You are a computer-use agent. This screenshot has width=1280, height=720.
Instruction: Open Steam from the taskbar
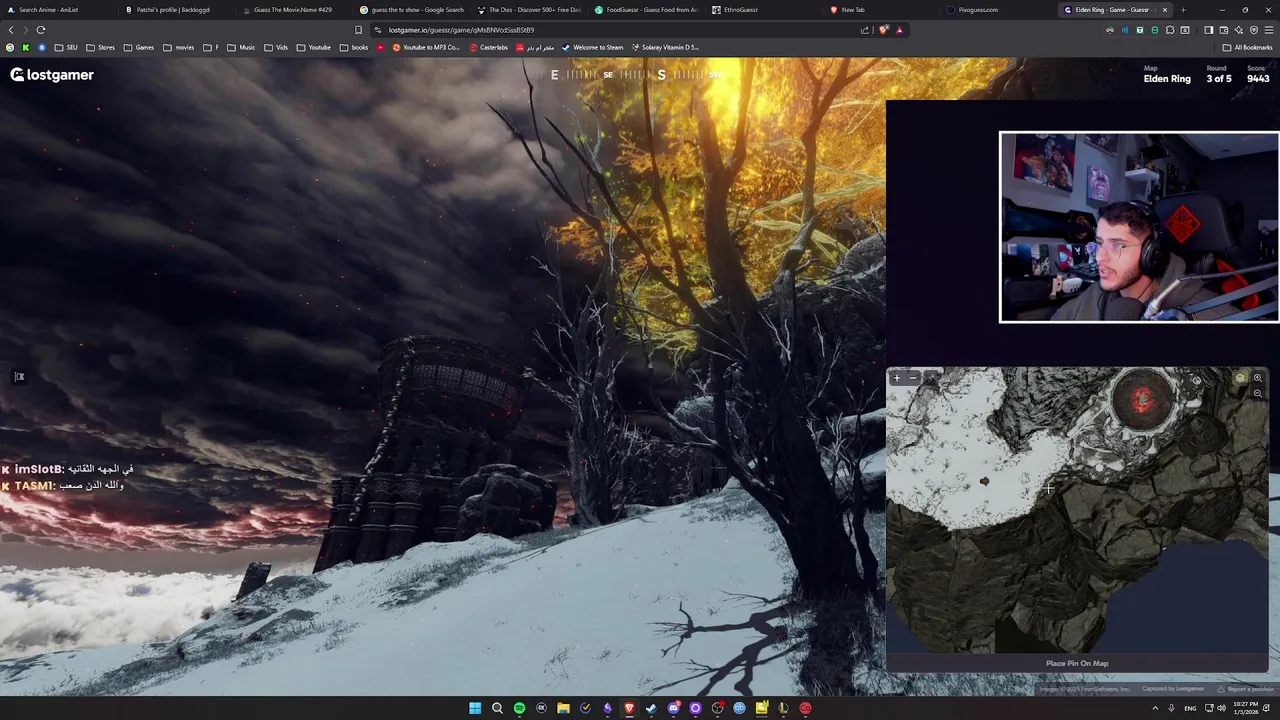(x=651, y=708)
